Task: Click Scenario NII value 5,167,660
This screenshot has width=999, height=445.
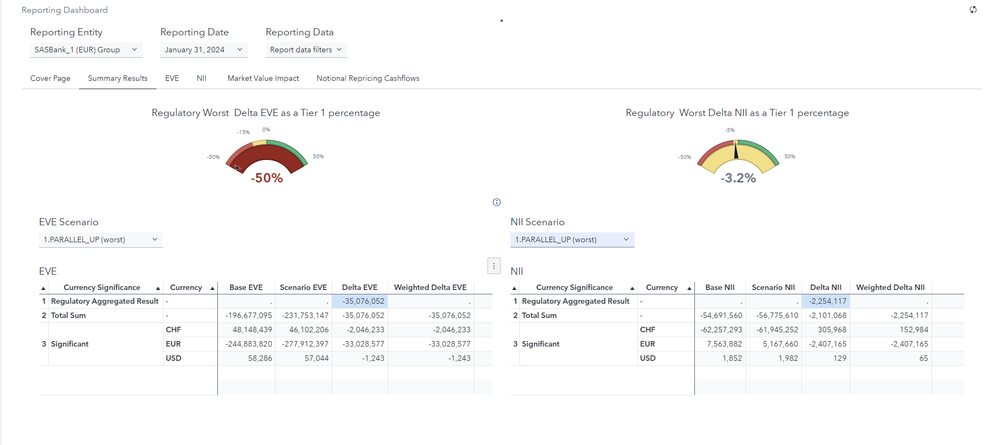Action: (782, 344)
